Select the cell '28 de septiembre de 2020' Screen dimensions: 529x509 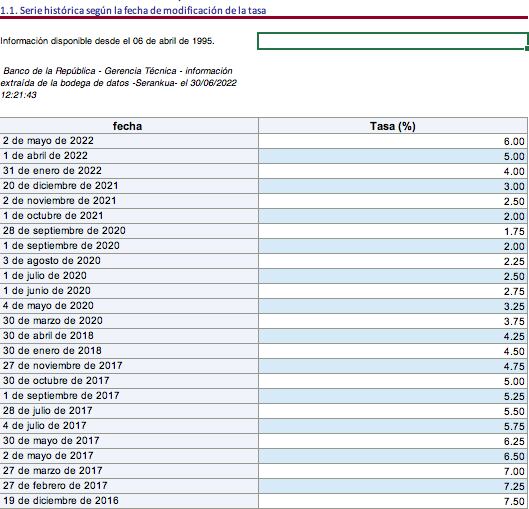[x=129, y=231]
